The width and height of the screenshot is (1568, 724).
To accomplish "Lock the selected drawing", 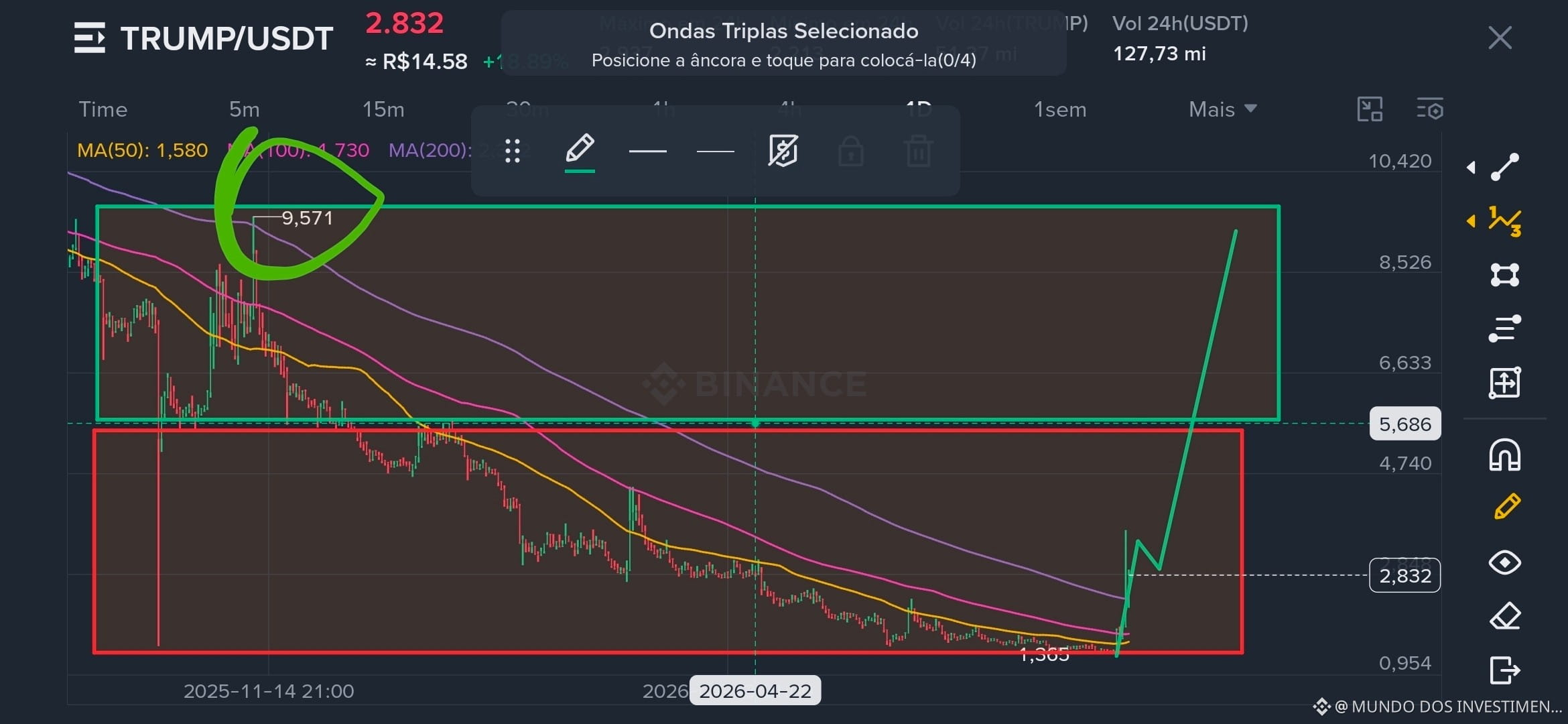I will [851, 151].
